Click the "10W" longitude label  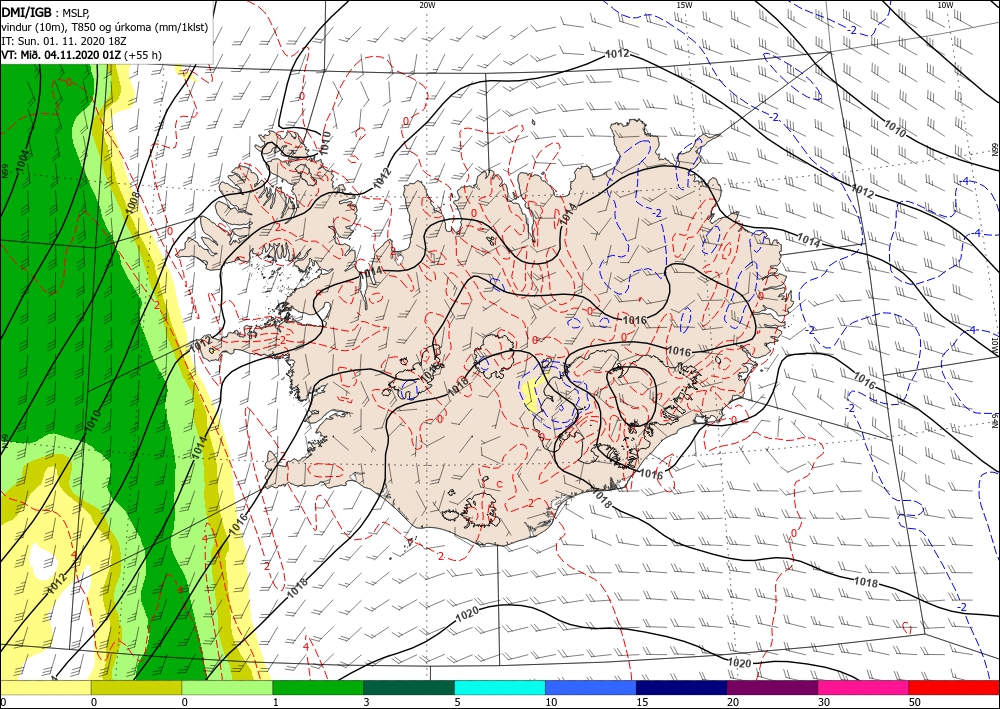coord(945,5)
